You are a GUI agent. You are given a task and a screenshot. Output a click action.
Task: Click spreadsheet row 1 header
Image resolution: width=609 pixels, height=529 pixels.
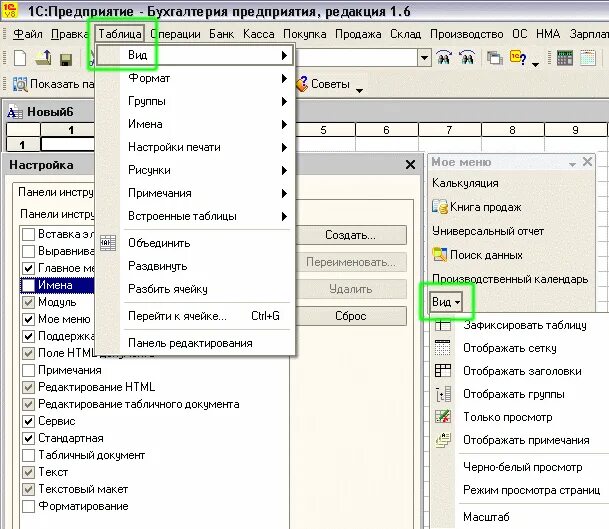(23, 145)
